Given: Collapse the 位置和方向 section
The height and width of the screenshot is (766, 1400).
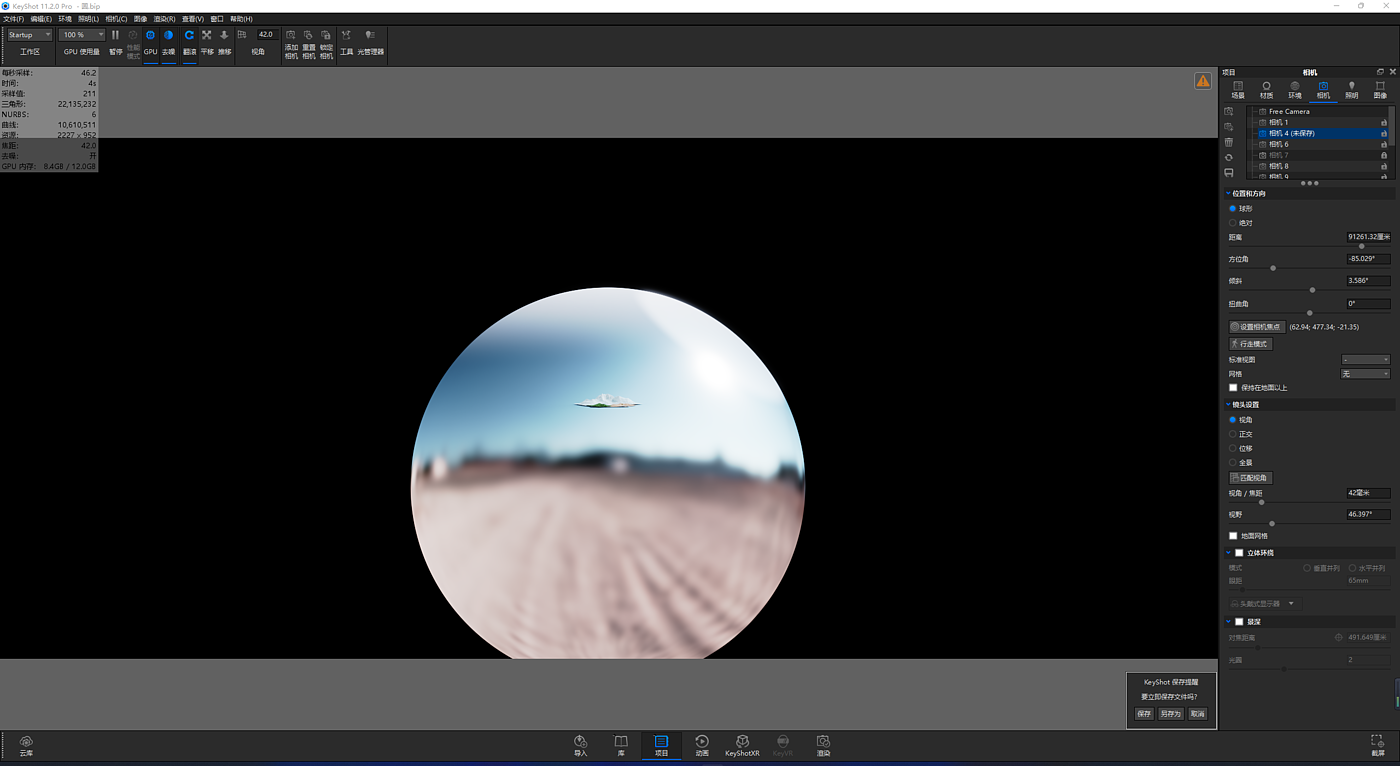Looking at the screenshot, I should pos(1229,194).
